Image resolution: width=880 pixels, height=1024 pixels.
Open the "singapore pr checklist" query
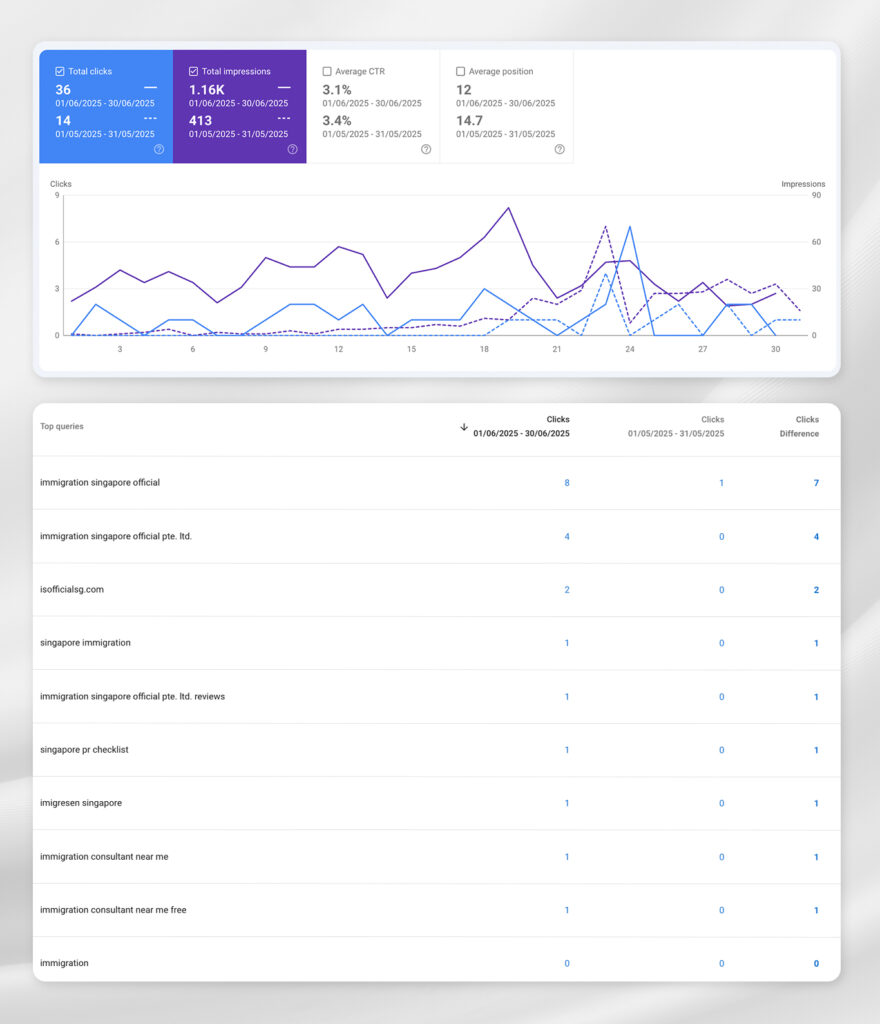pos(84,750)
